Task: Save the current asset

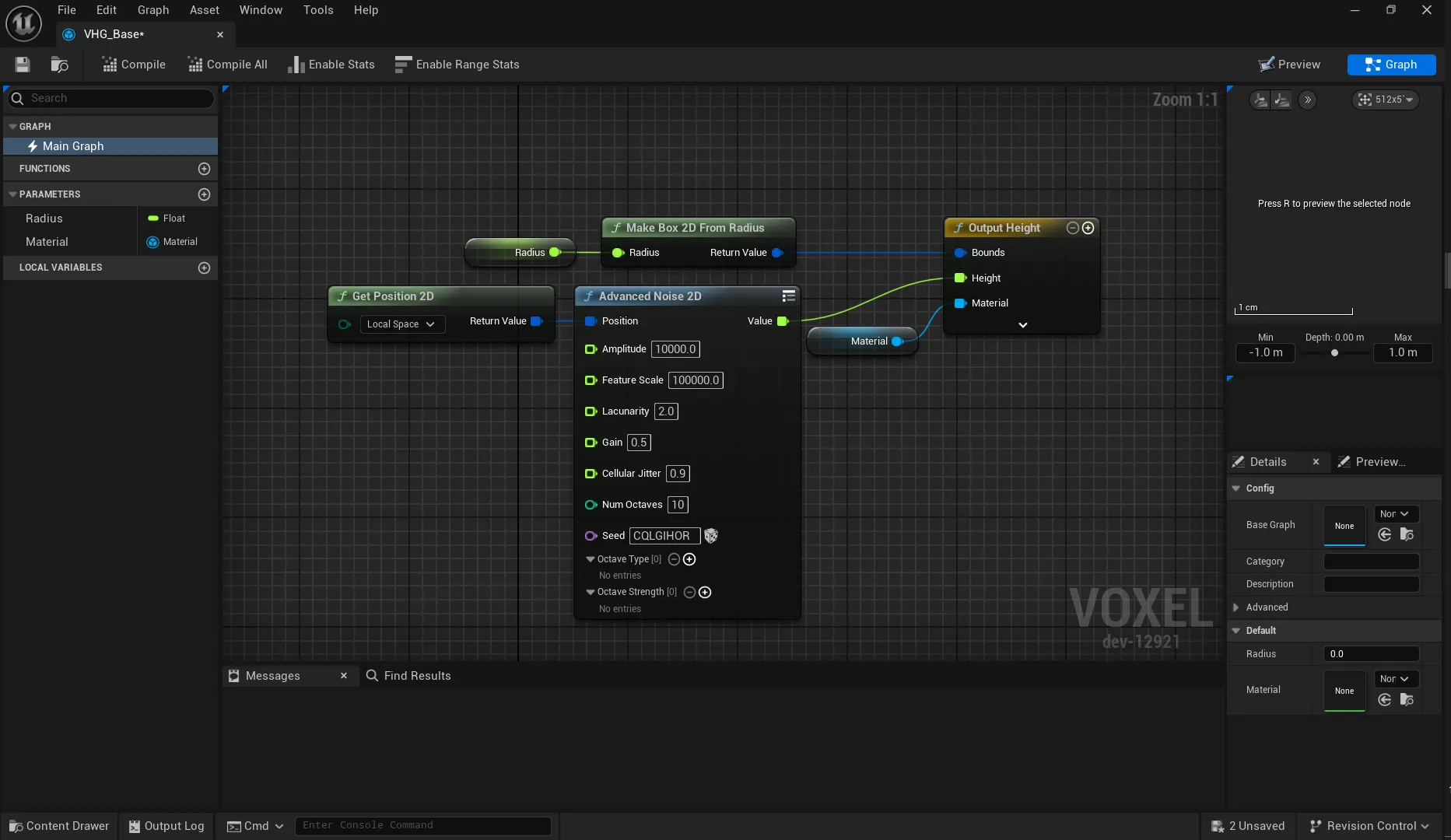Action: tap(22, 64)
